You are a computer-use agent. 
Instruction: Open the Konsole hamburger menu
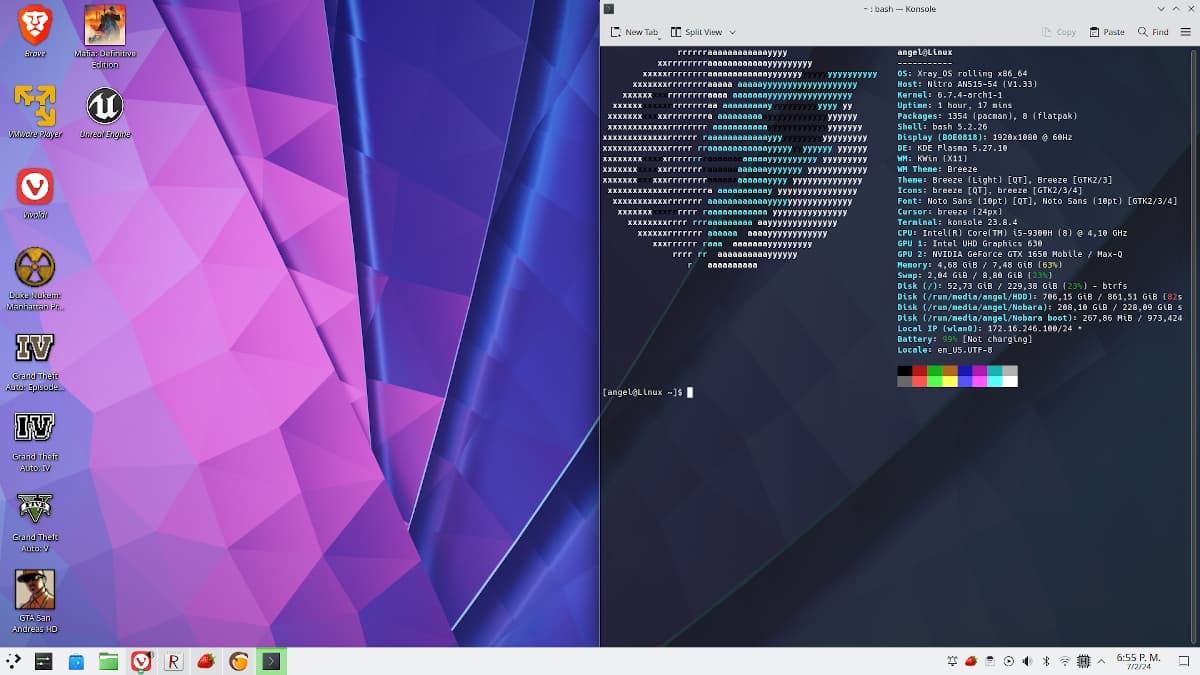(x=1185, y=32)
